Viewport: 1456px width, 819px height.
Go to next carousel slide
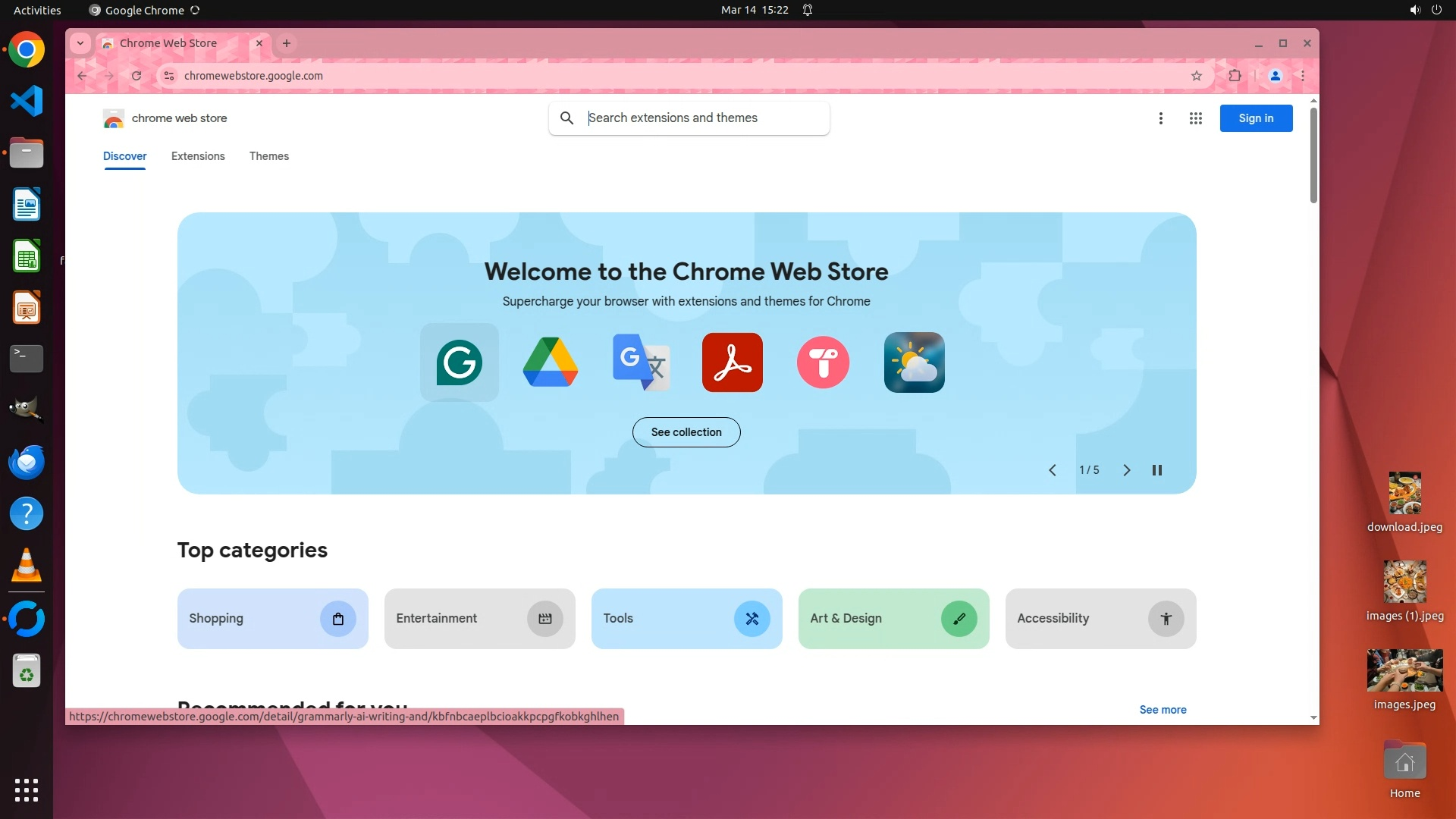tap(1127, 470)
